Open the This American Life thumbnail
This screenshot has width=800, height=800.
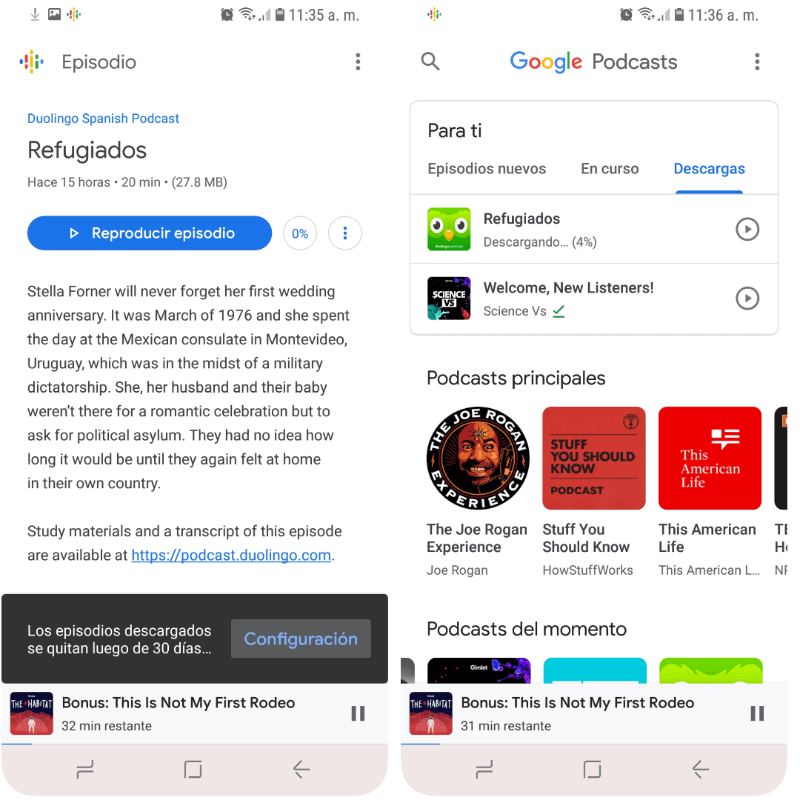pyautogui.click(x=710, y=458)
